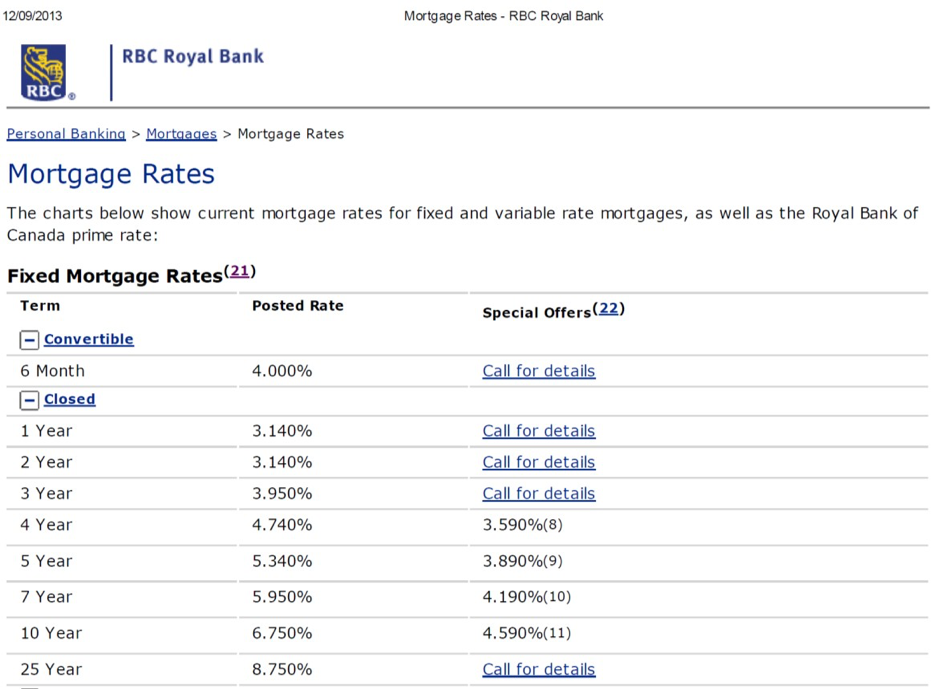Select the 6.750% posted rate
Image resolution: width=939 pixels, height=689 pixels.
(x=282, y=633)
